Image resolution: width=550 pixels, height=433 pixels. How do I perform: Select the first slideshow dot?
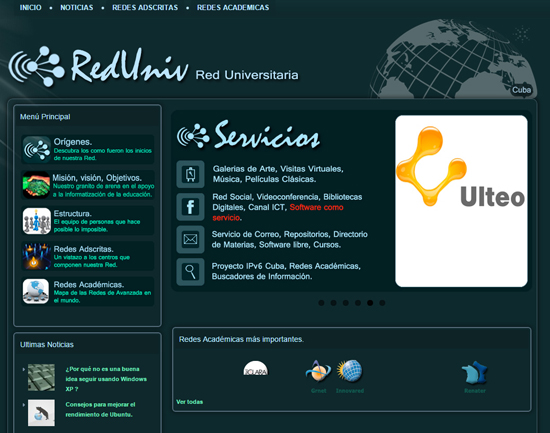coord(321,303)
